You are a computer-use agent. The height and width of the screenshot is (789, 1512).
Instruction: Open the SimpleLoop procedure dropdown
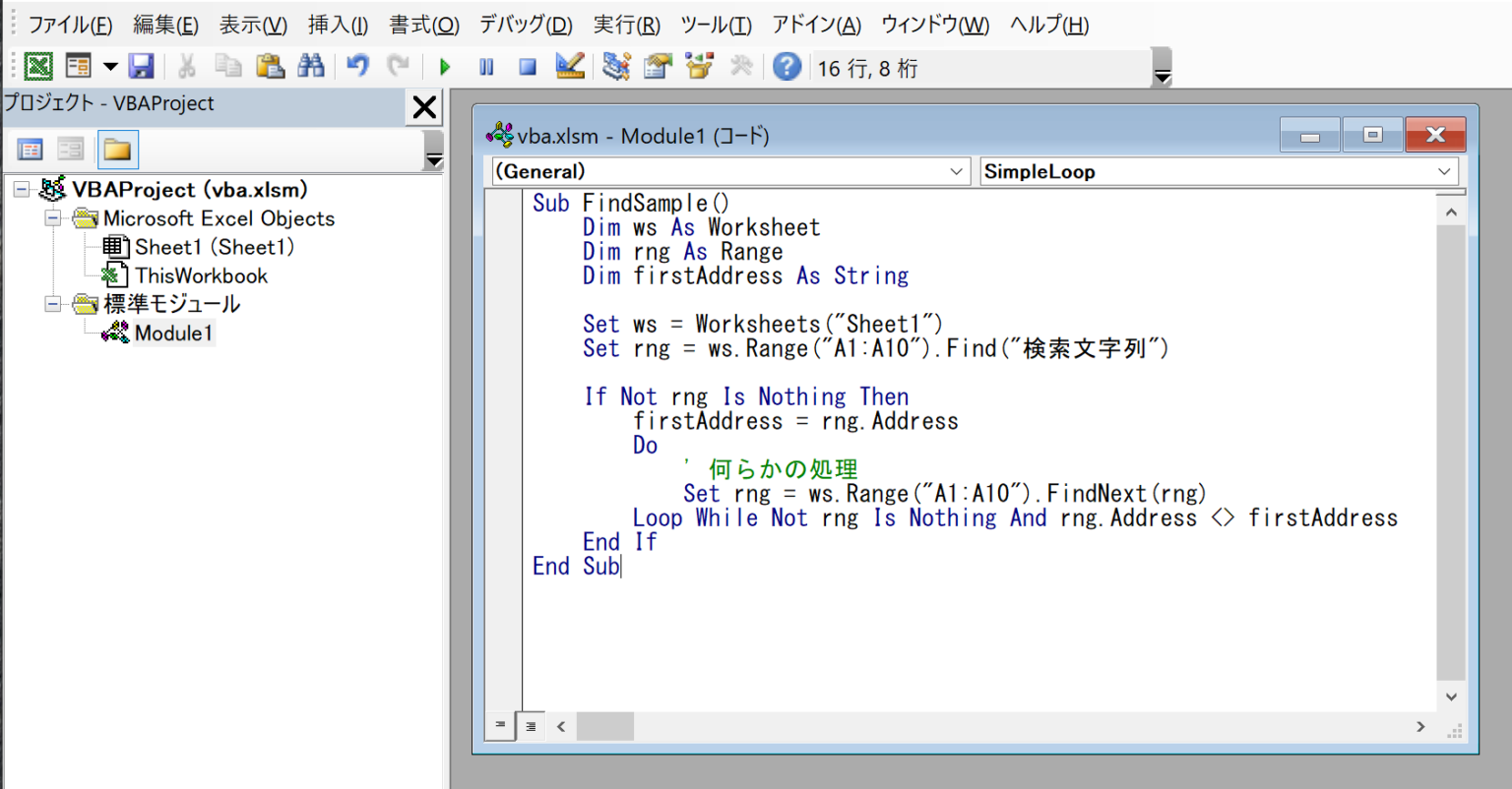click(1444, 171)
